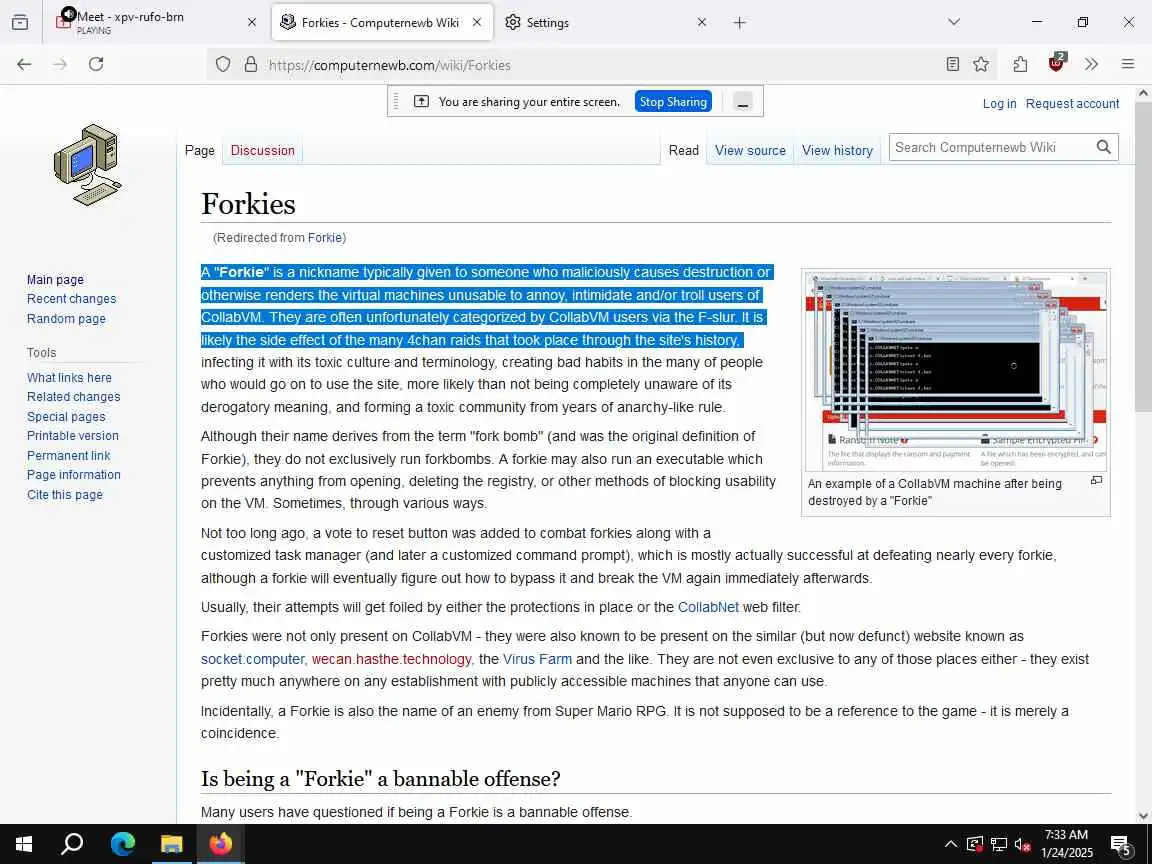Viewport: 1152px width, 864px height.
Task: Toggle reader view icon in address bar
Action: (953, 65)
